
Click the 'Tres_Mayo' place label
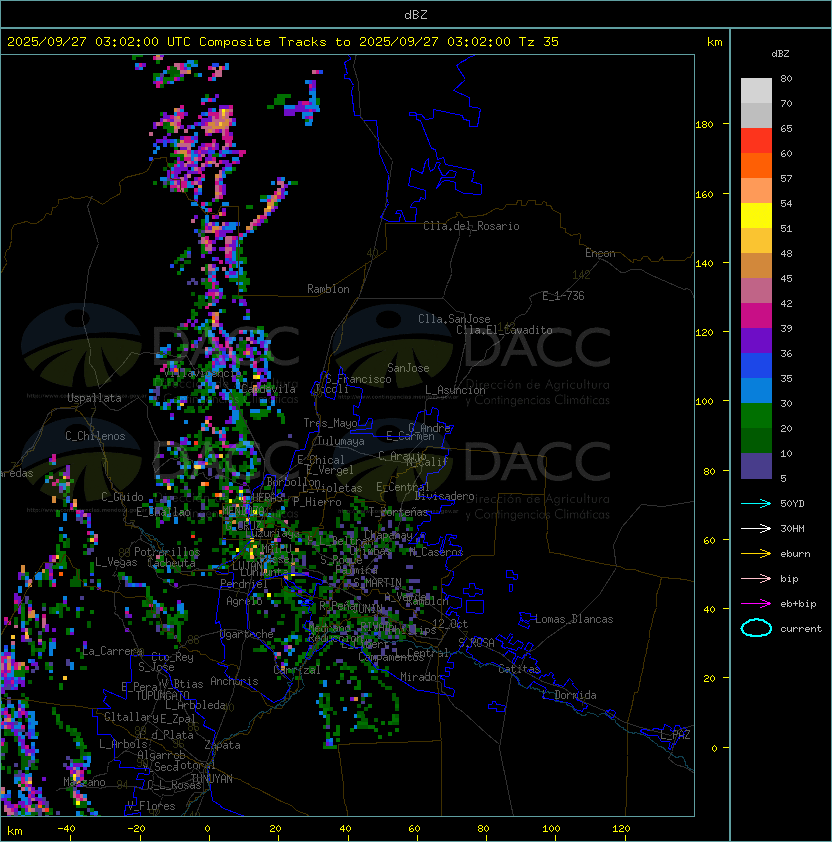(x=330, y=423)
